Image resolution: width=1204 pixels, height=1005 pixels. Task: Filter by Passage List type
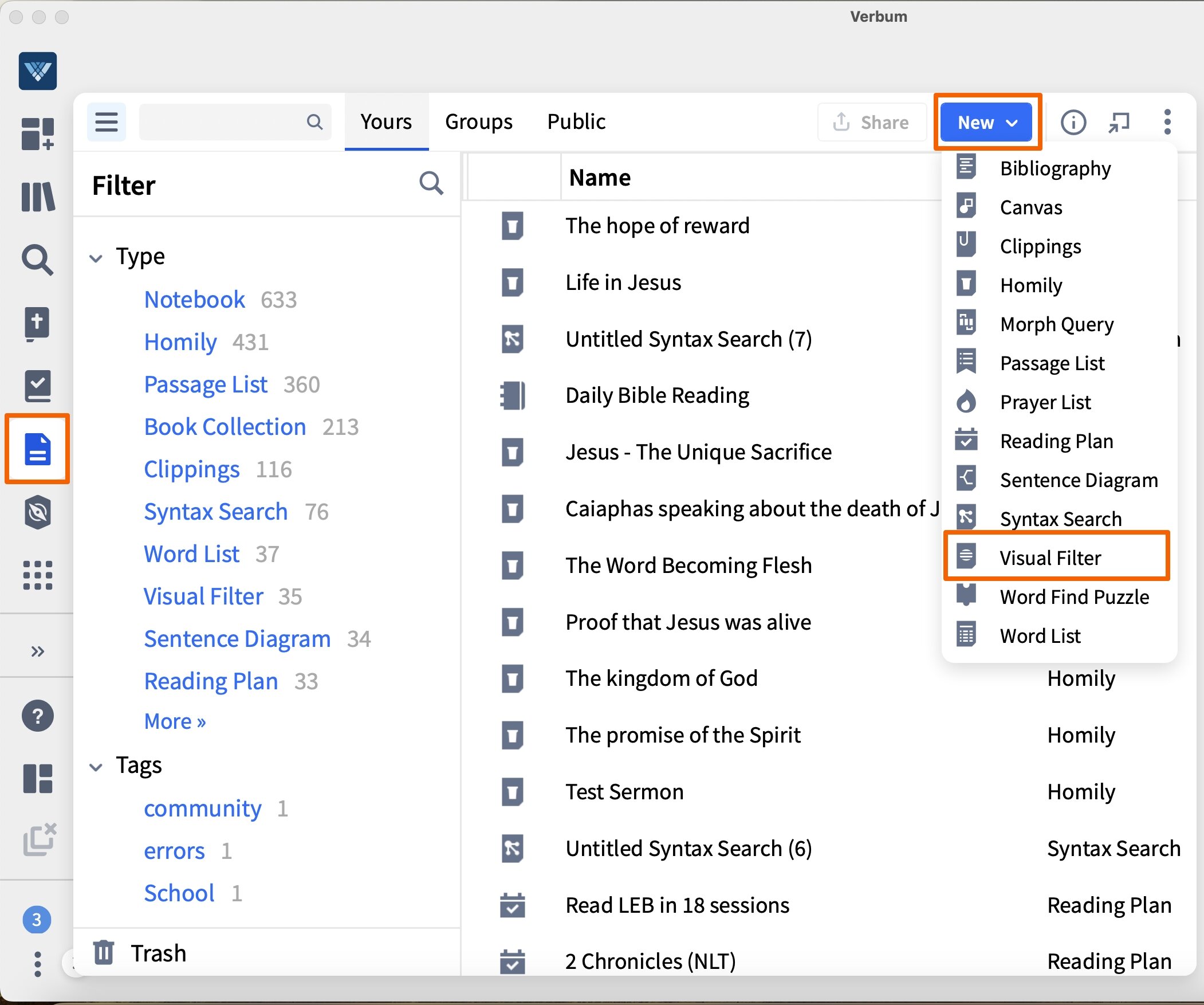205,384
